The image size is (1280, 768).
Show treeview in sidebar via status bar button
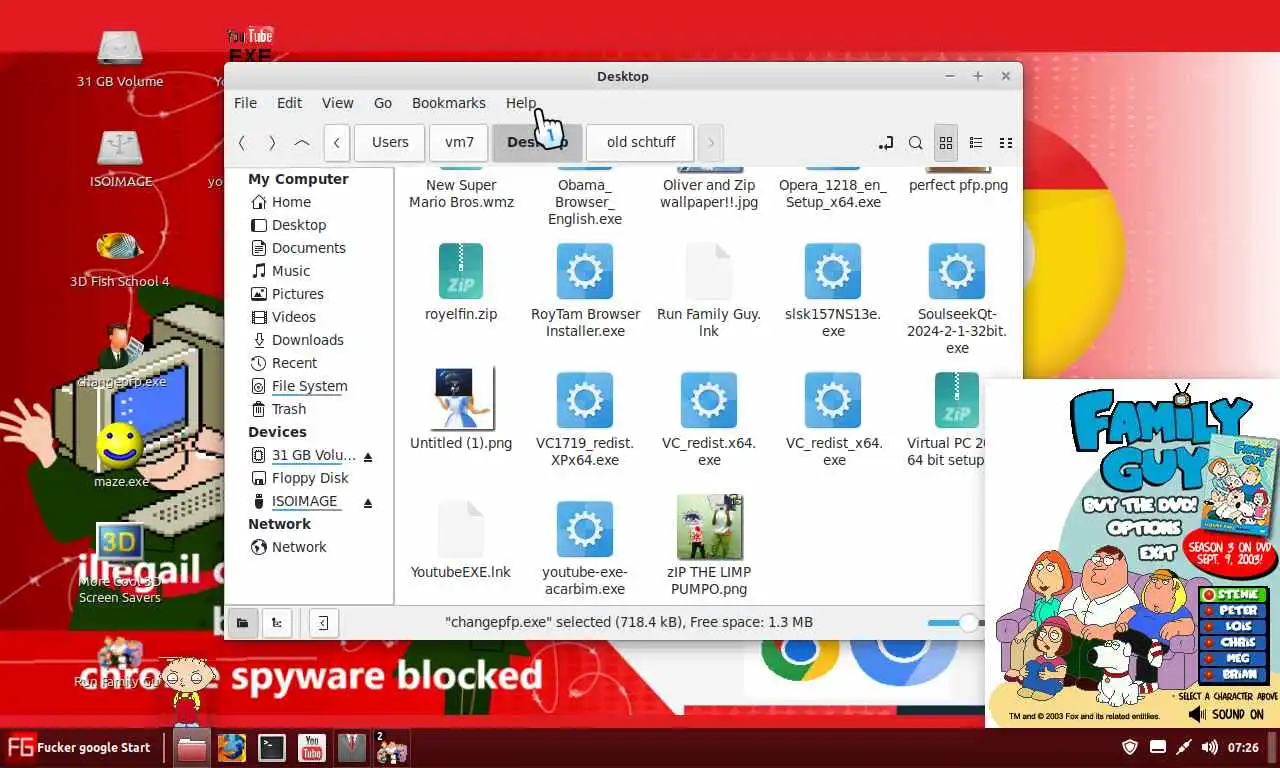tap(277, 622)
